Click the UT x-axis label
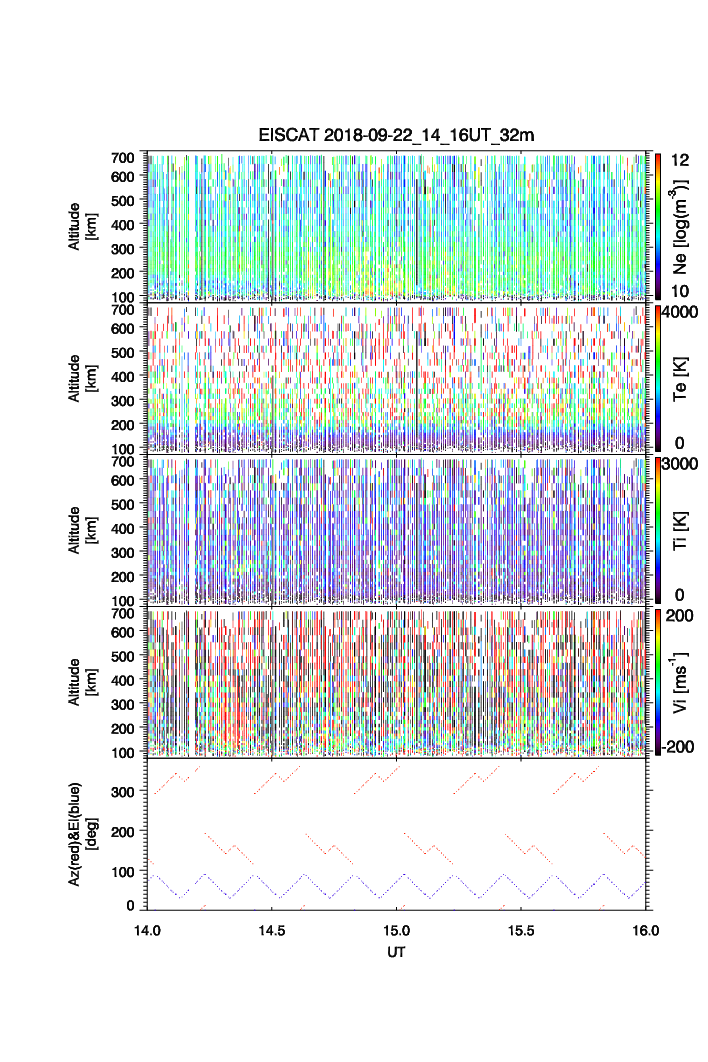This screenshot has height=1062, width=708. pos(397,952)
